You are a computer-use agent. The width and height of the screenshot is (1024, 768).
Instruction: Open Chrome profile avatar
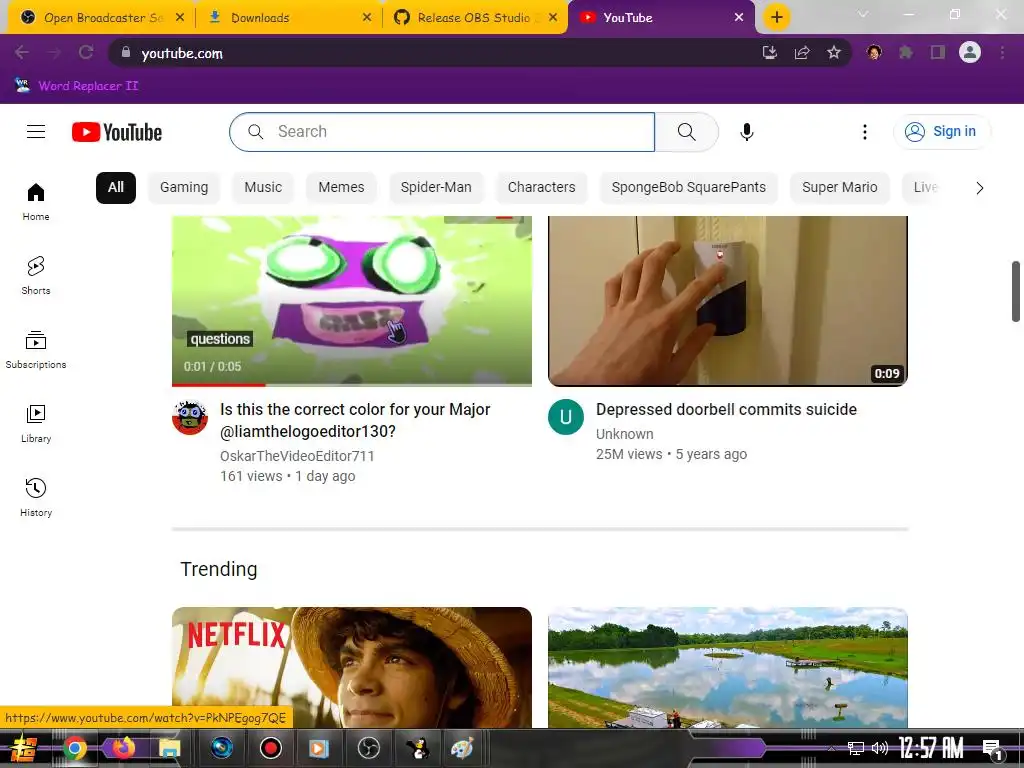coord(970,52)
